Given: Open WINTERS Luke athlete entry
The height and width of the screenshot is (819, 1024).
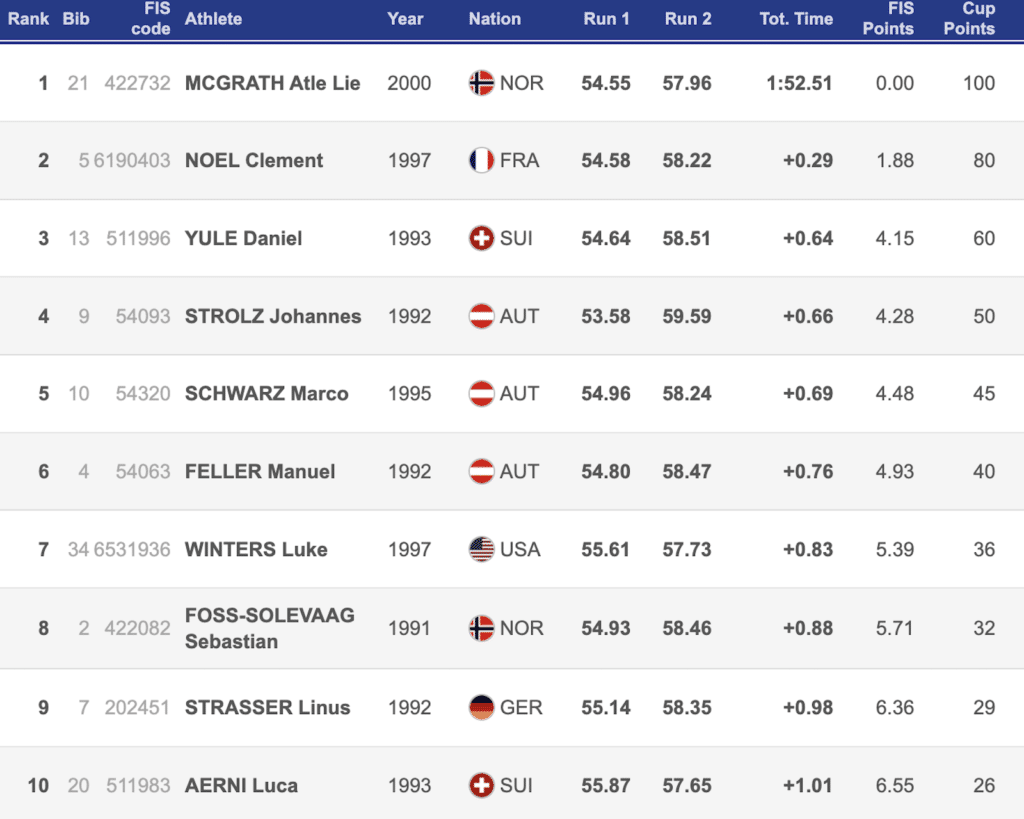Looking at the screenshot, I should [256, 549].
